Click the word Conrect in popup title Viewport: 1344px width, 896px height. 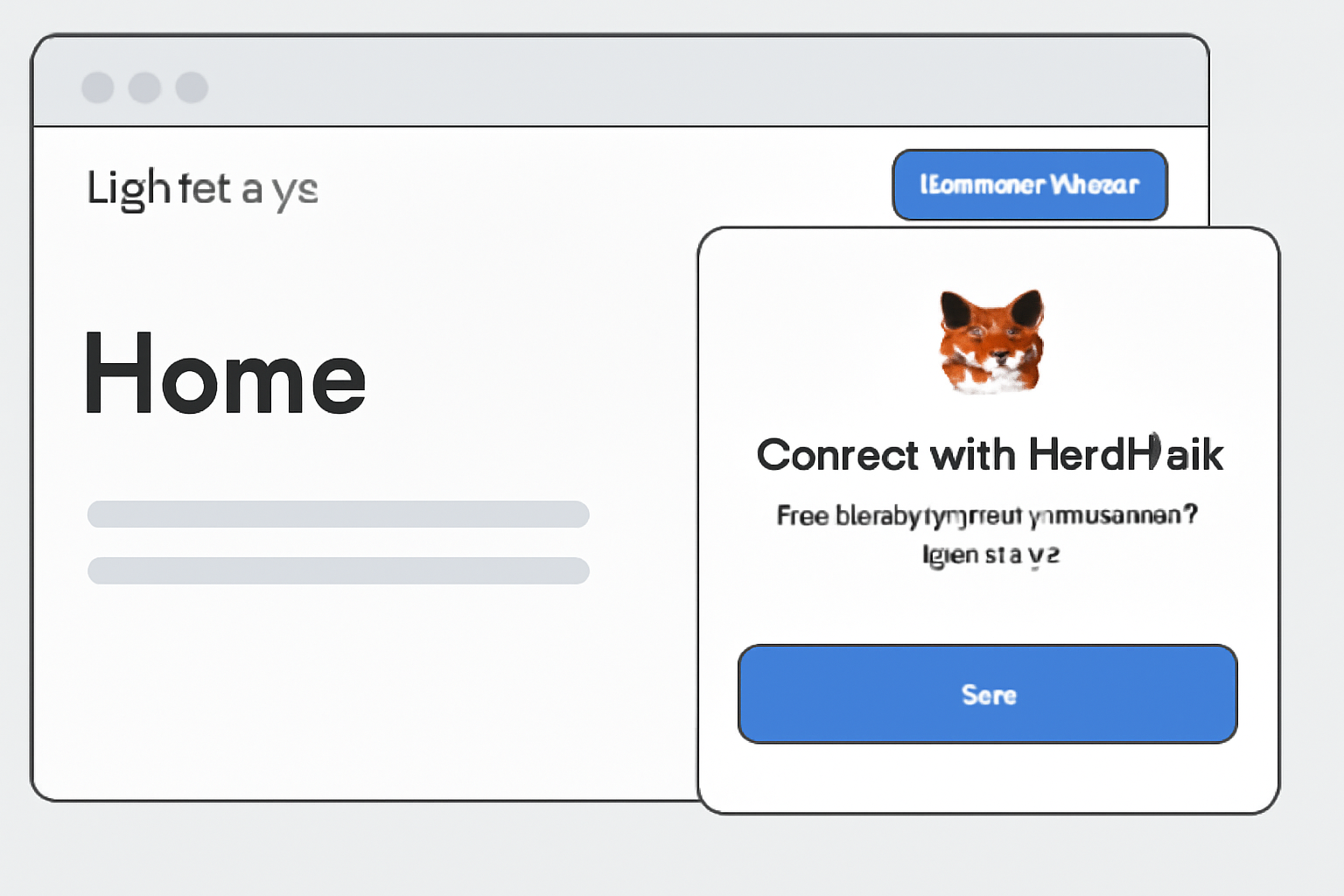[x=825, y=456]
